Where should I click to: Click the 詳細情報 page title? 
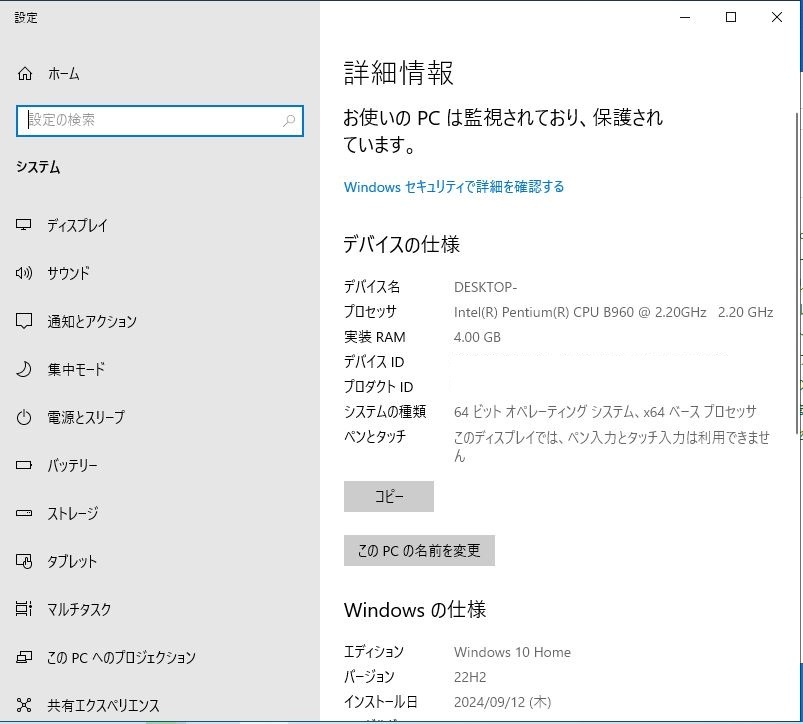click(398, 73)
